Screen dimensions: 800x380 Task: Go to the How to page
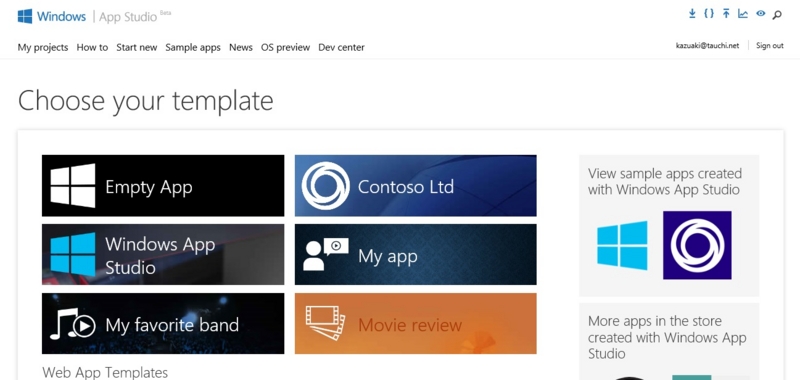[92, 47]
